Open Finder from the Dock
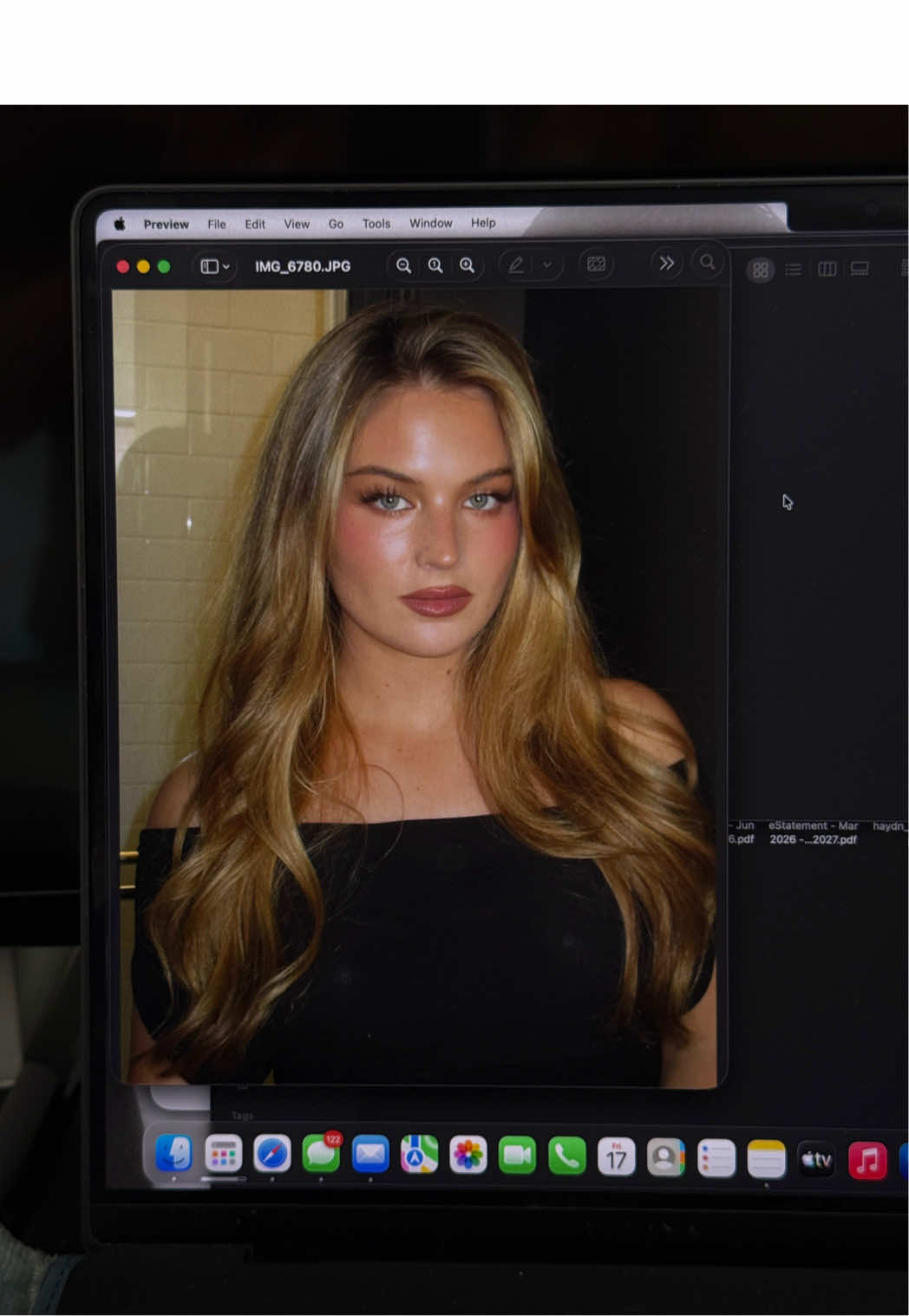909x1316 pixels. click(x=173, y=1153)
